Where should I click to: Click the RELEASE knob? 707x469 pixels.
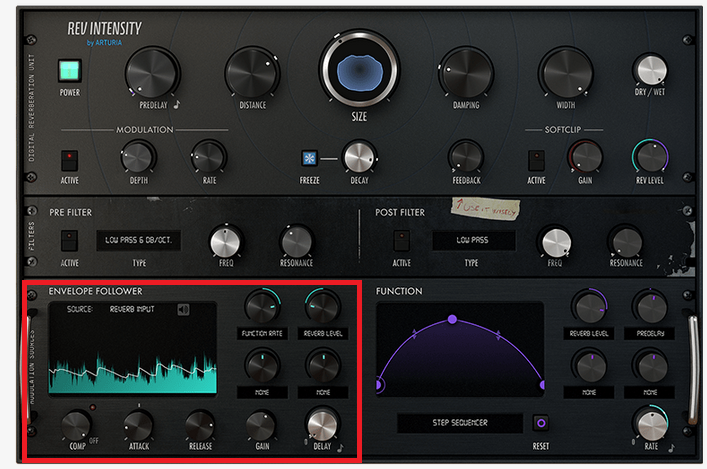pos(199,425)
